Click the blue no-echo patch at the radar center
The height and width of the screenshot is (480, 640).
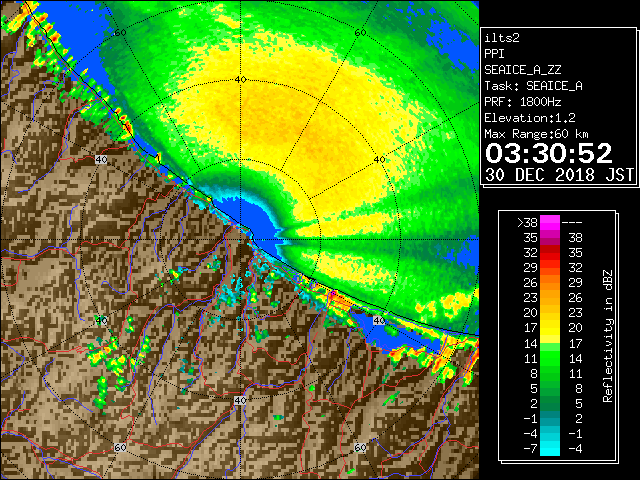pos(253,220)
